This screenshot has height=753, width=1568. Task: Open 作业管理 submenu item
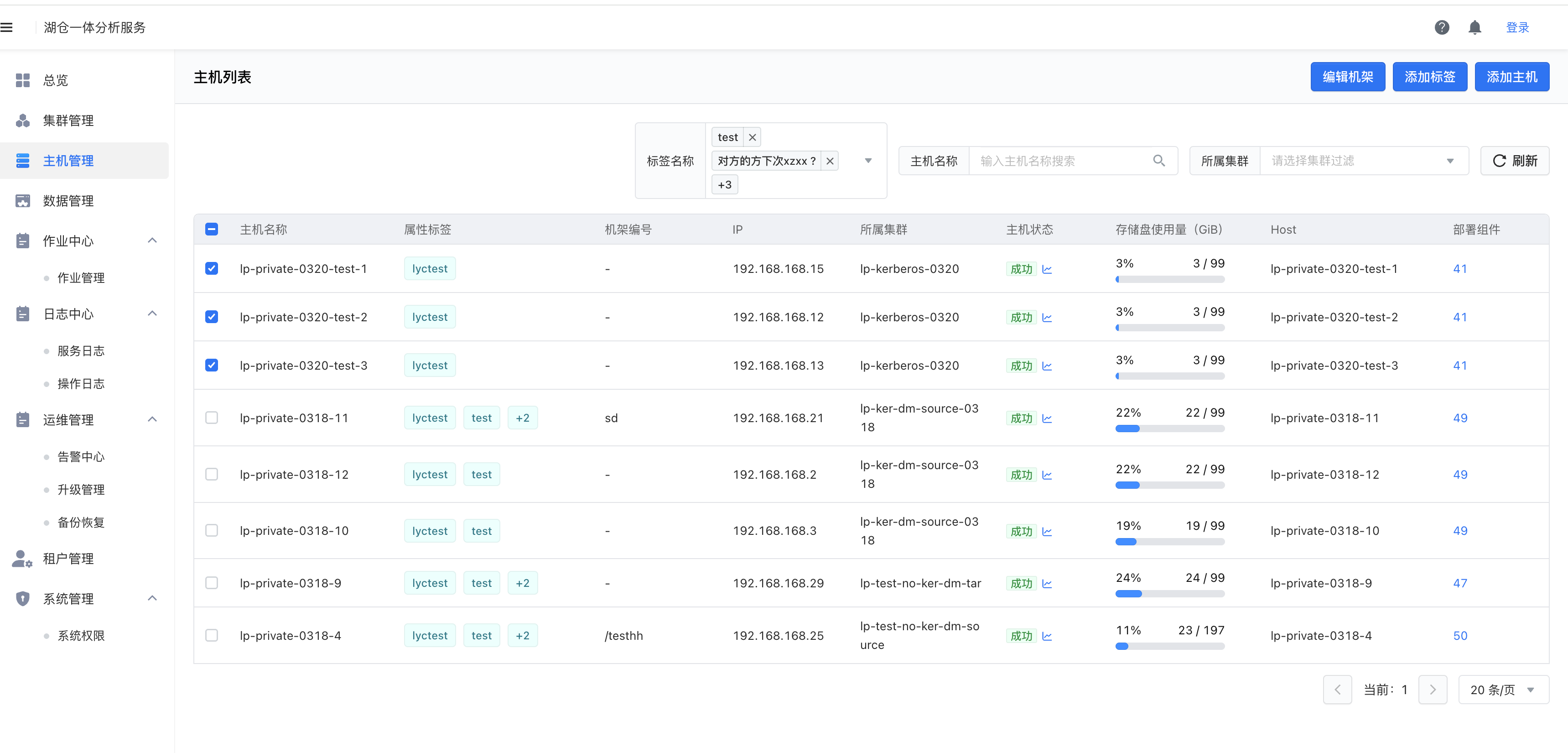[x=81, y=278]
